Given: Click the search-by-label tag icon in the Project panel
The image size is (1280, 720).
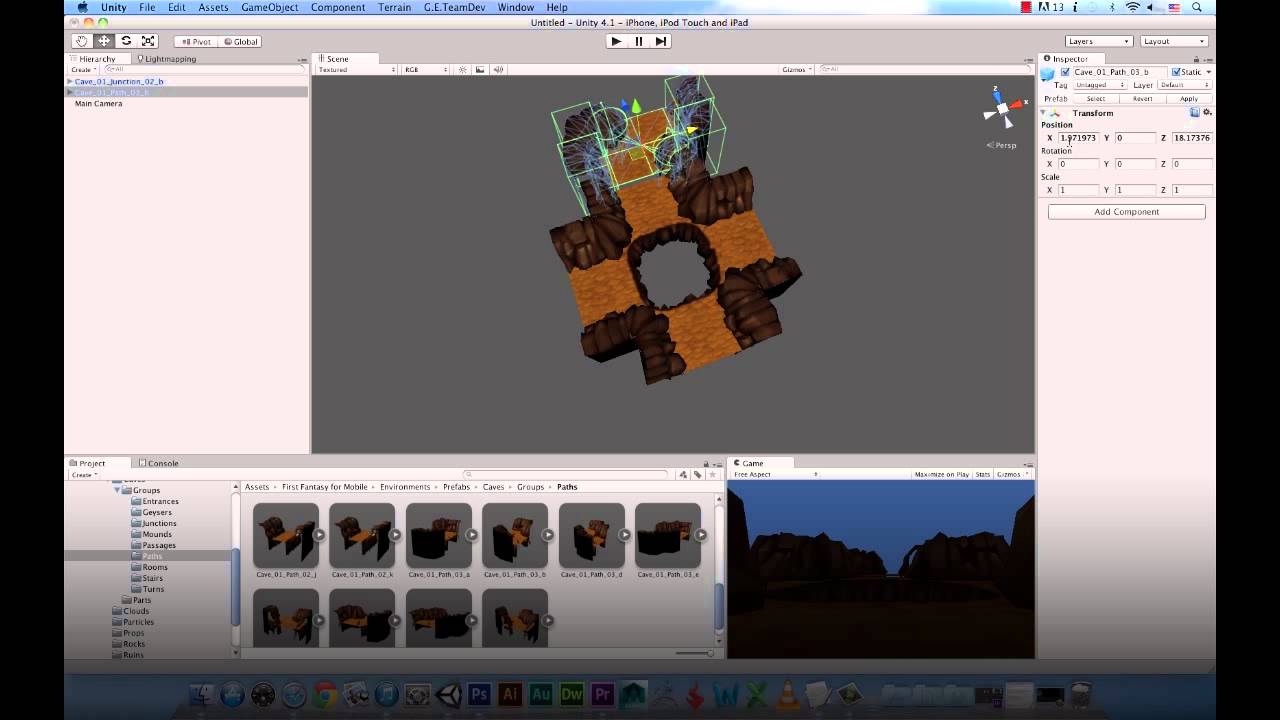Looking at the screenshot, I should (x=697, y=475).
